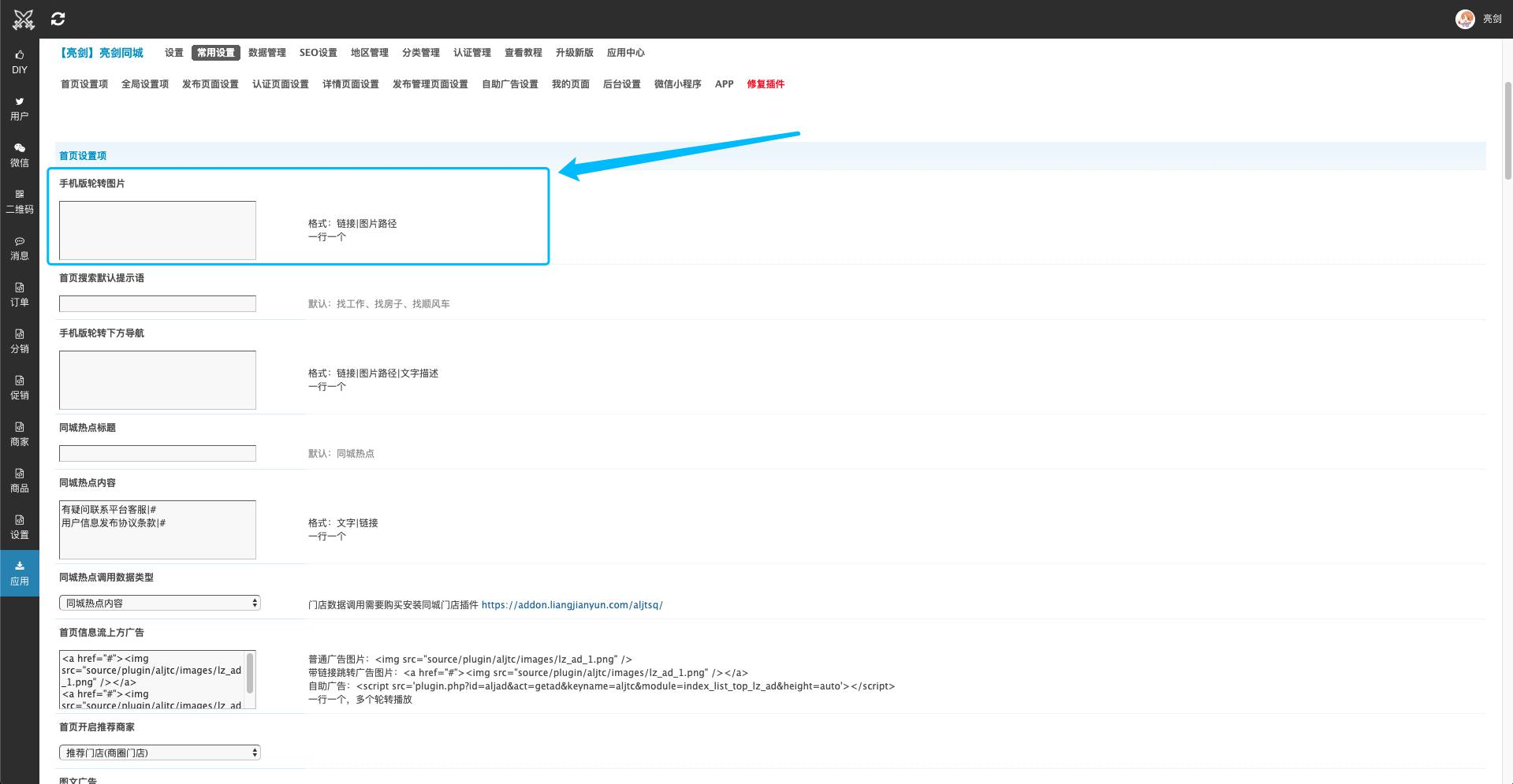Switch to the 微信小程序 sub-tab

678,84
